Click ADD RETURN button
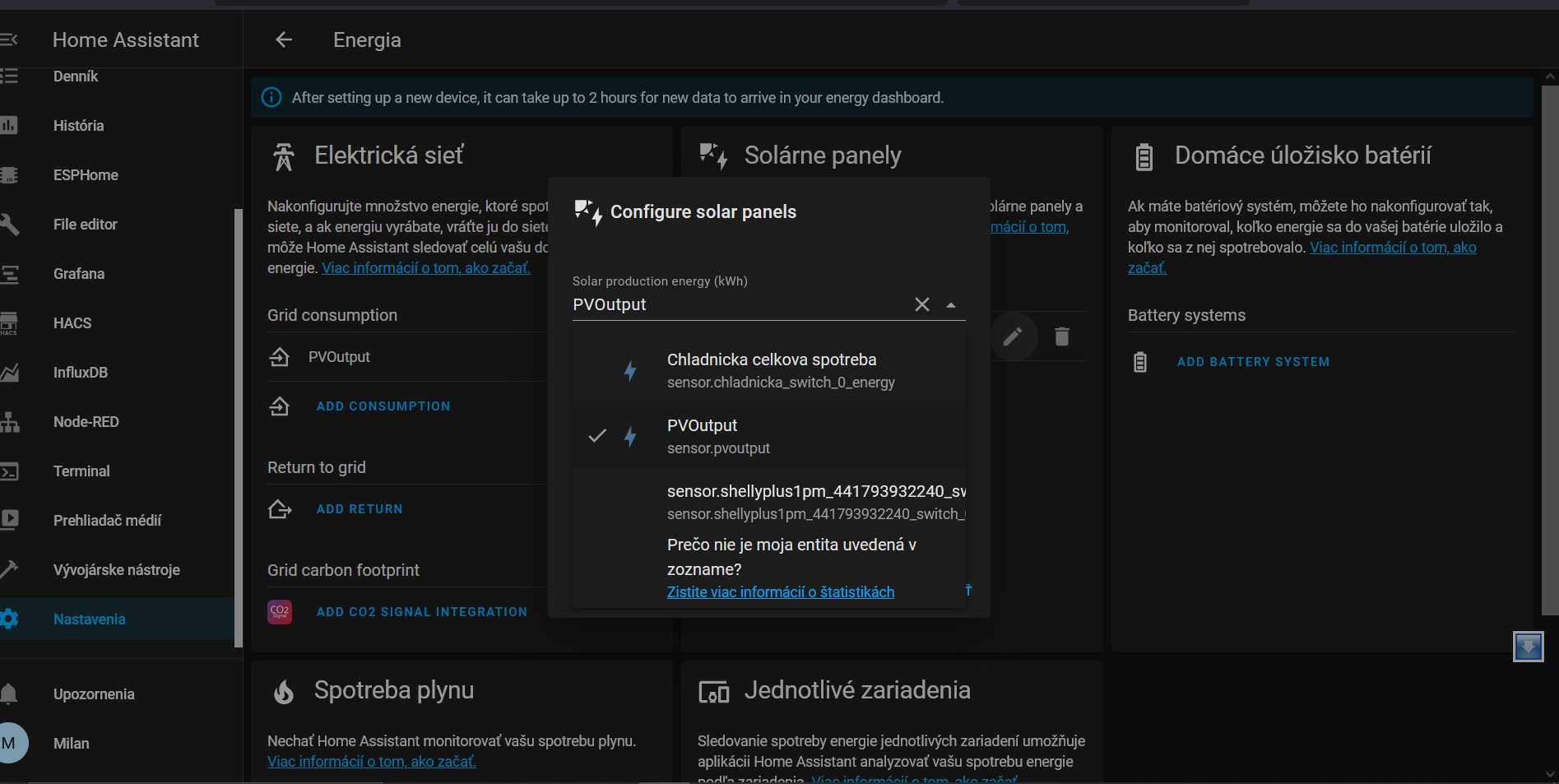This screenshot has height=784, width=1559. (x=360, y=509)
